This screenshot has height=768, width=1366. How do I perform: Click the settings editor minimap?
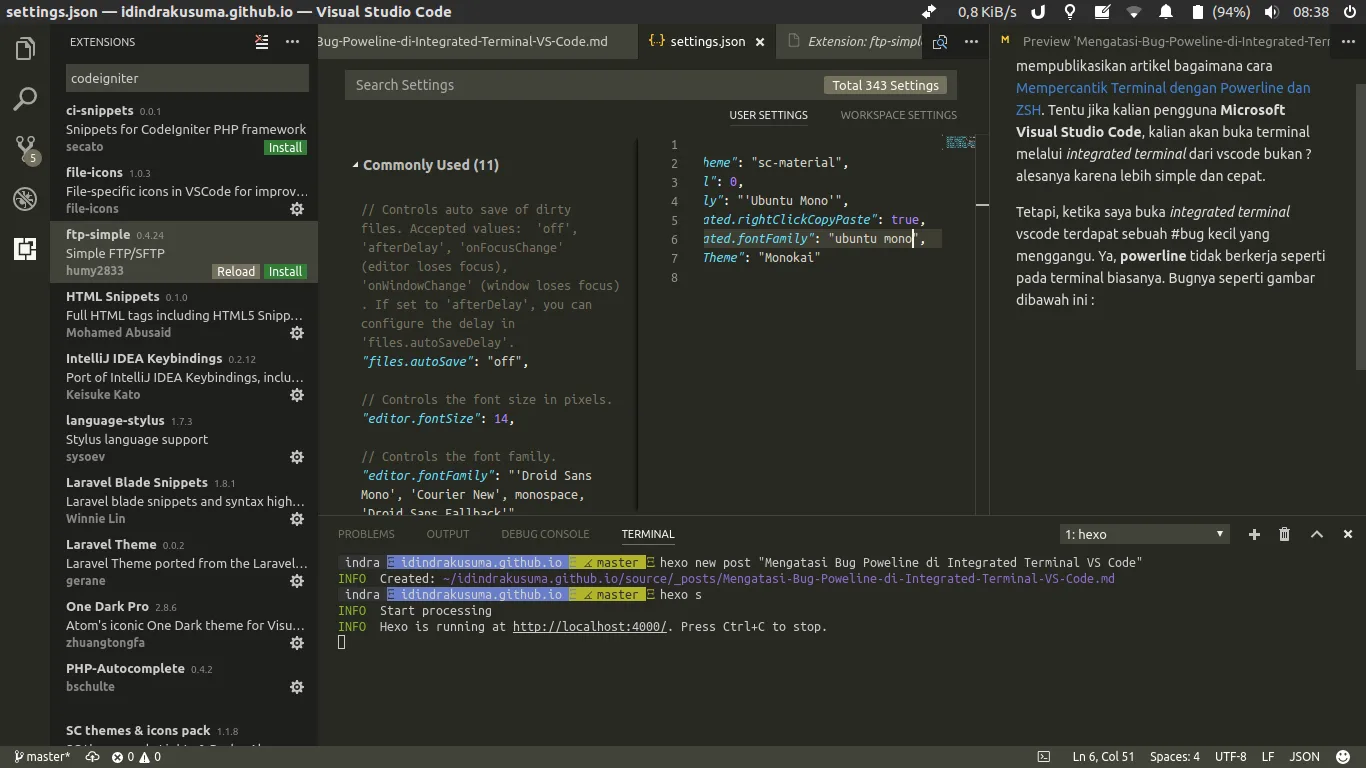coord(960,144)
